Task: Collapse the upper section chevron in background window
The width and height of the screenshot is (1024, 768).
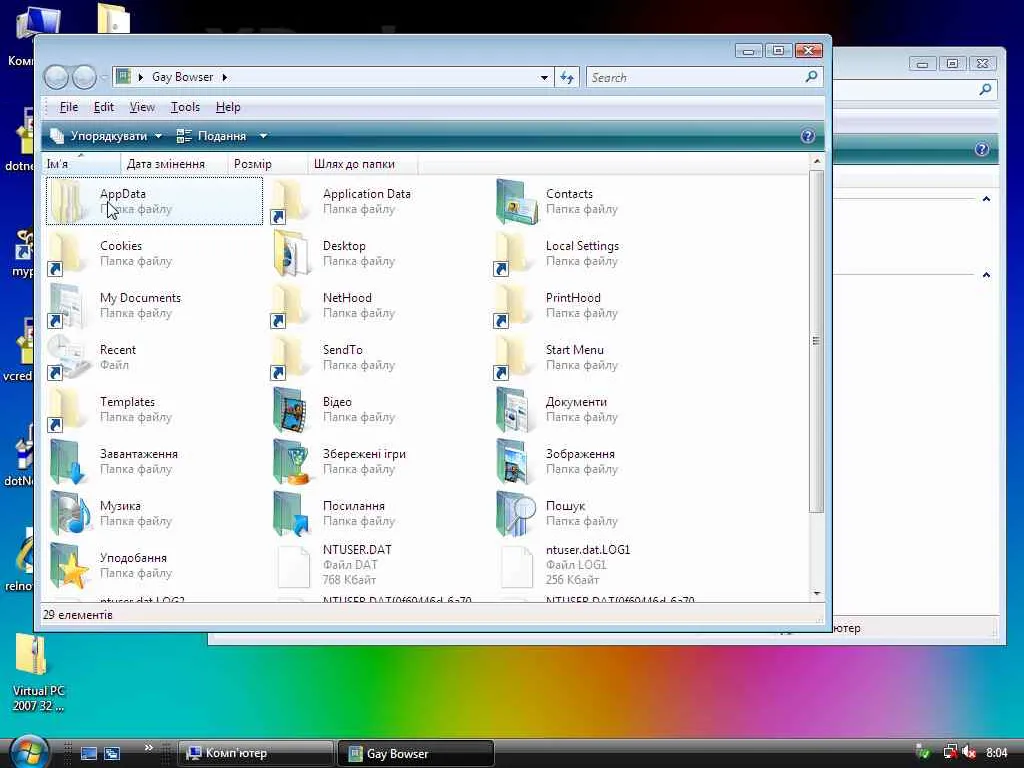Action: (986, 199)
